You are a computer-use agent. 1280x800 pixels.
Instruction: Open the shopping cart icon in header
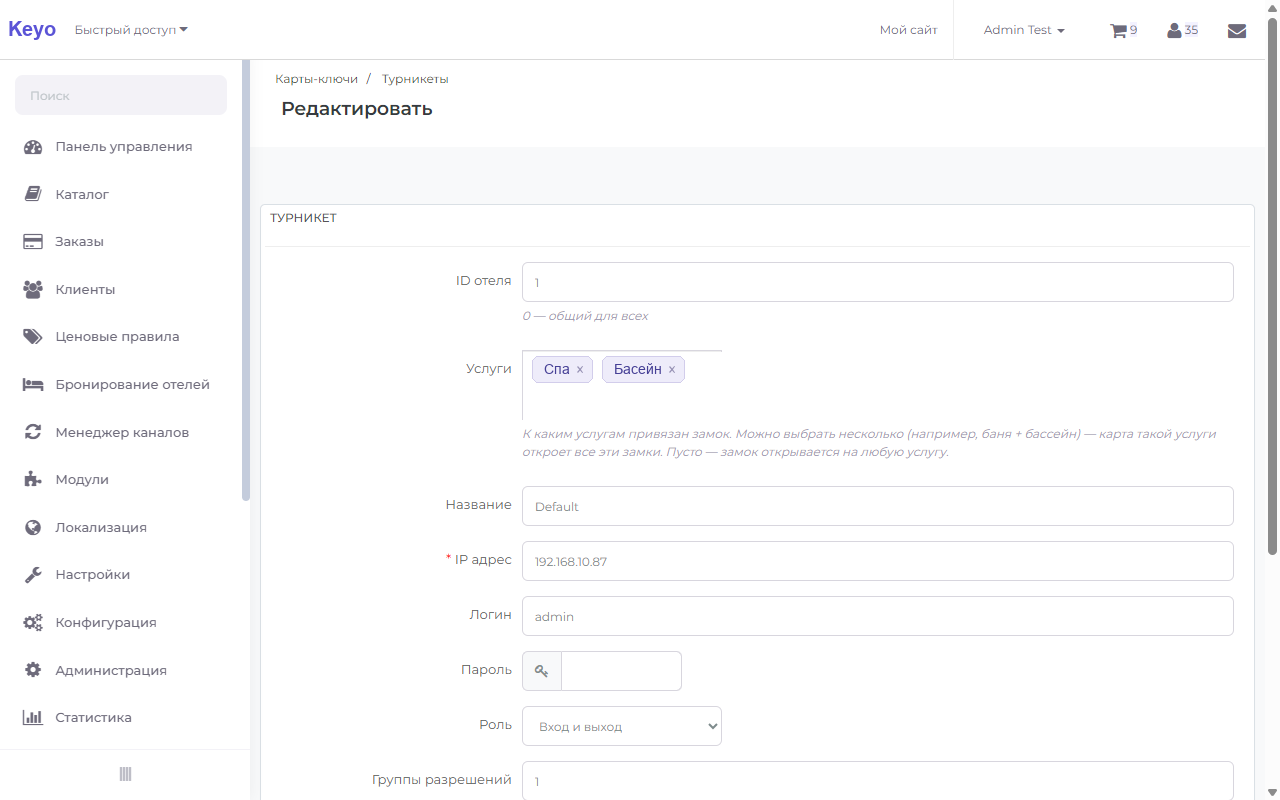pos(1118,30)
